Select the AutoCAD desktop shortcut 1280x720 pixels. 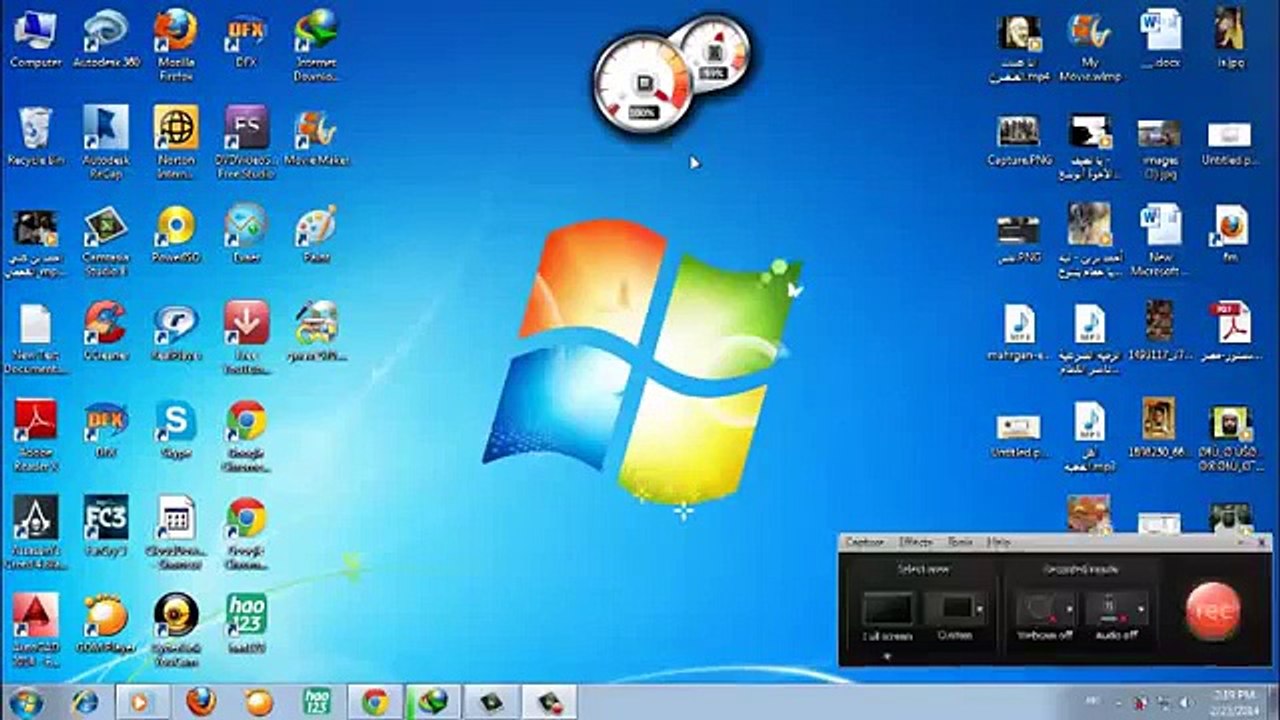pyautogui.click(x=35, y=629)
